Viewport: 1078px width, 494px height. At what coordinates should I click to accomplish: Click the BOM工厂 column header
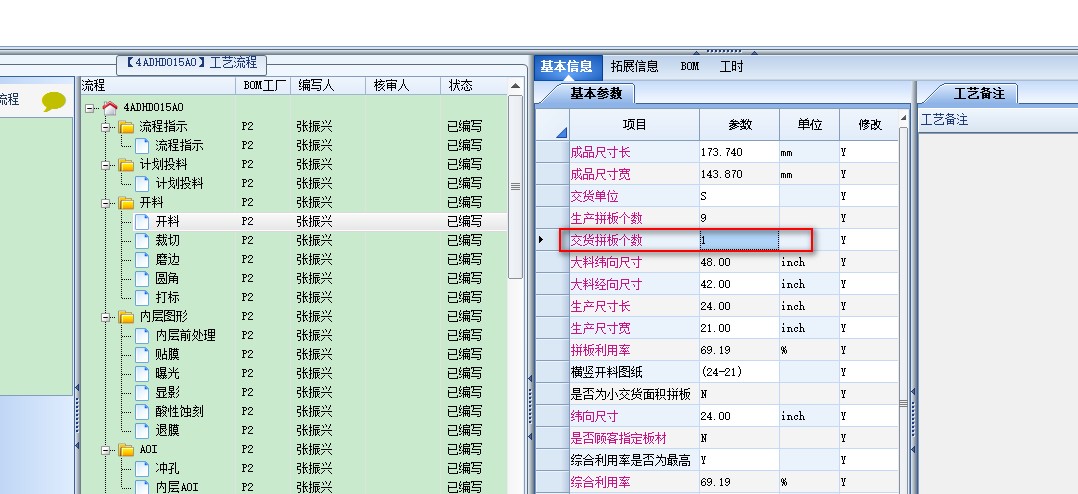[x=264, y=86]
